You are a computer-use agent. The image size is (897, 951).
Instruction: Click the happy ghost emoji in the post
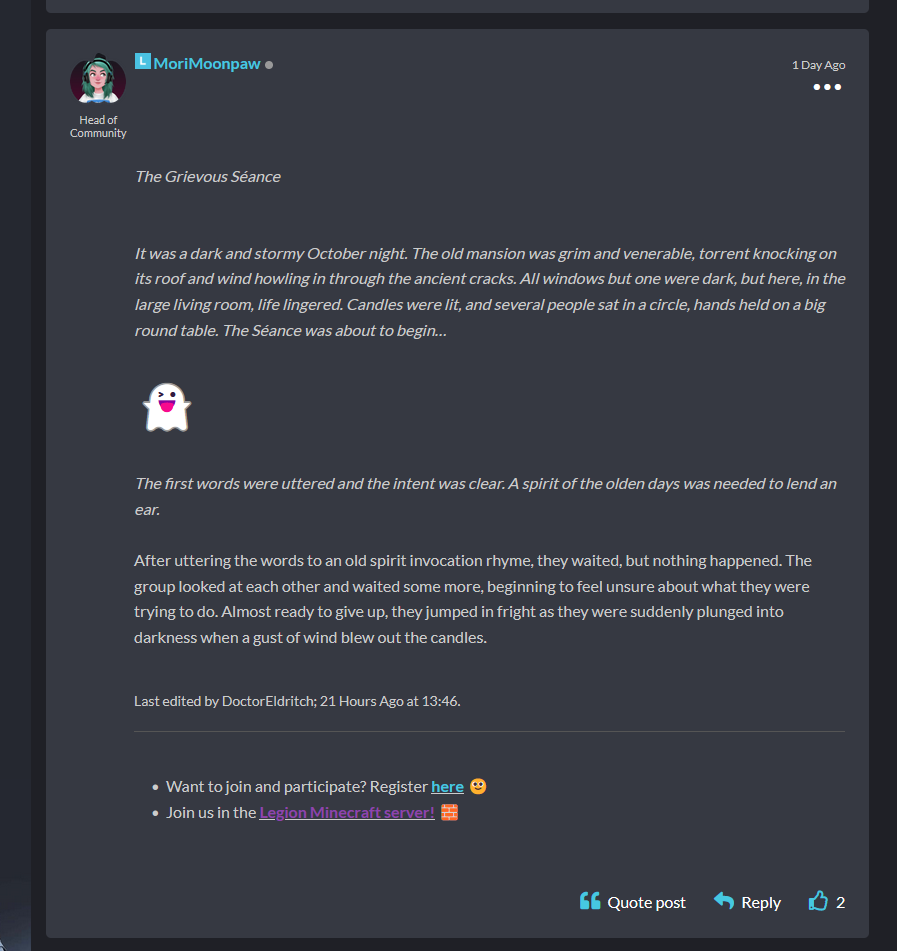166,407
